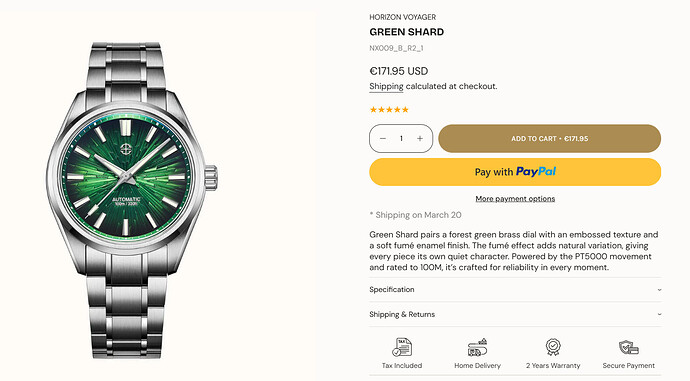Click the Secure Payment shield icon

coord(628,348)
